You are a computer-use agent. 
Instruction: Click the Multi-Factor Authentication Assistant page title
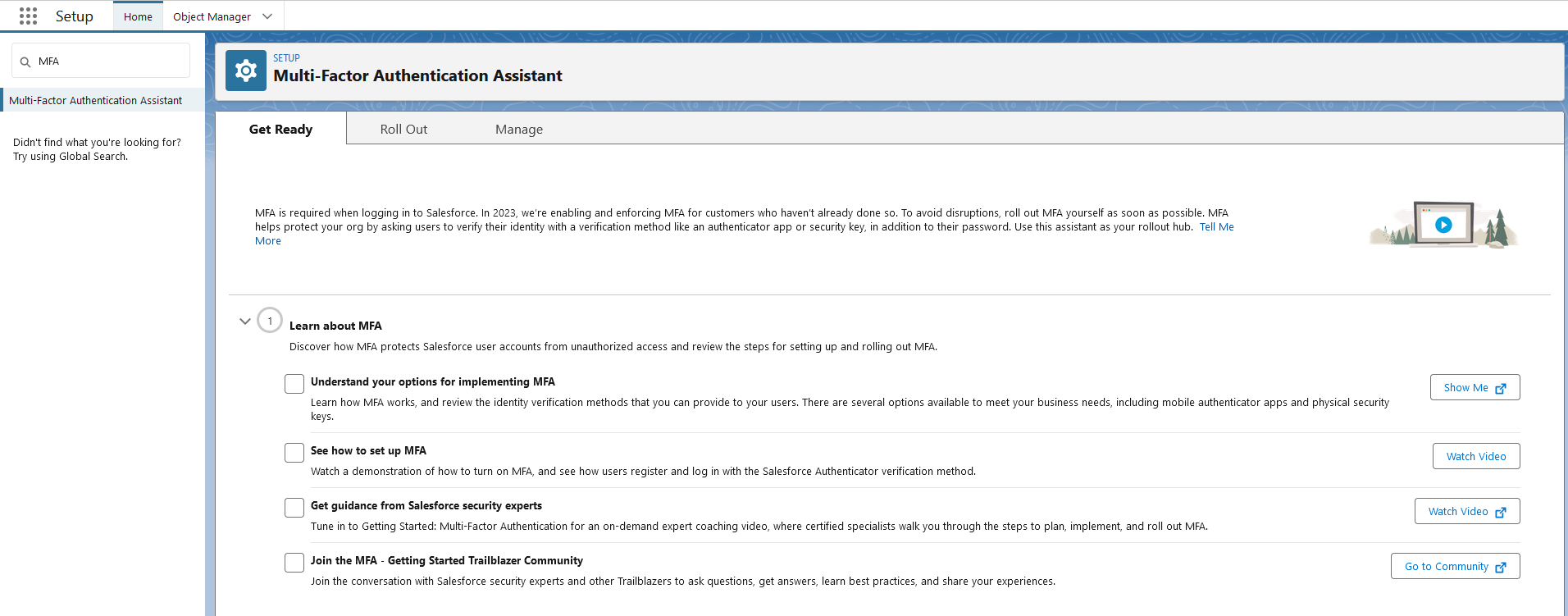tap(417, 75)
